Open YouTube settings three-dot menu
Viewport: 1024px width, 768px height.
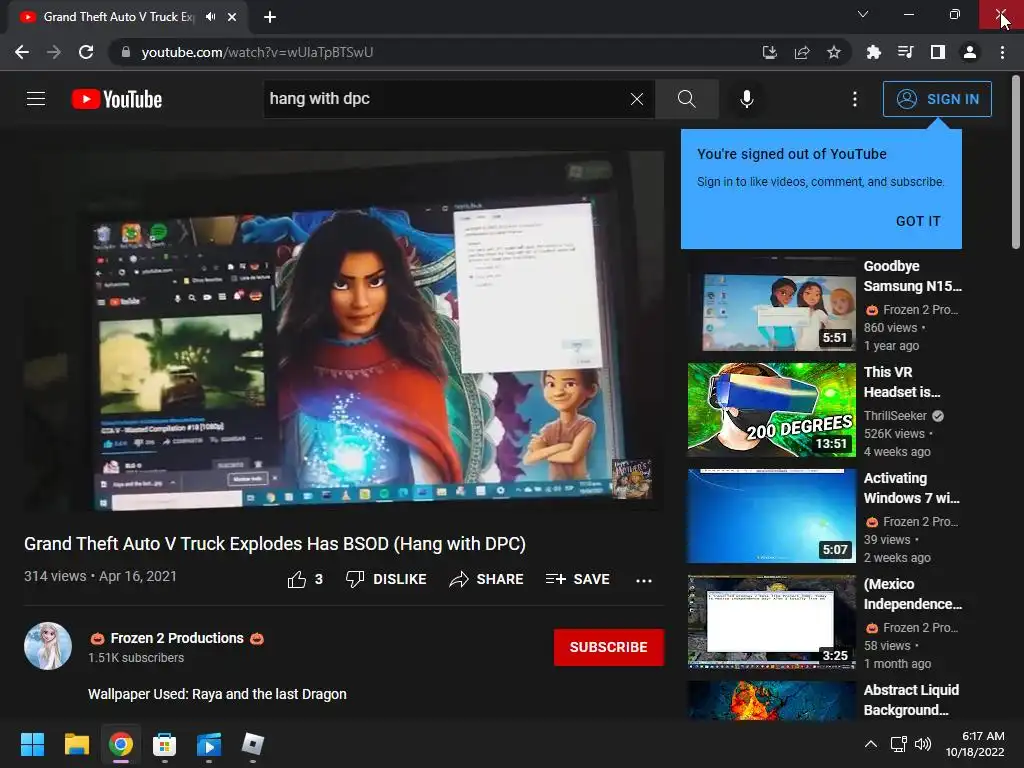[x=855, y=99]
